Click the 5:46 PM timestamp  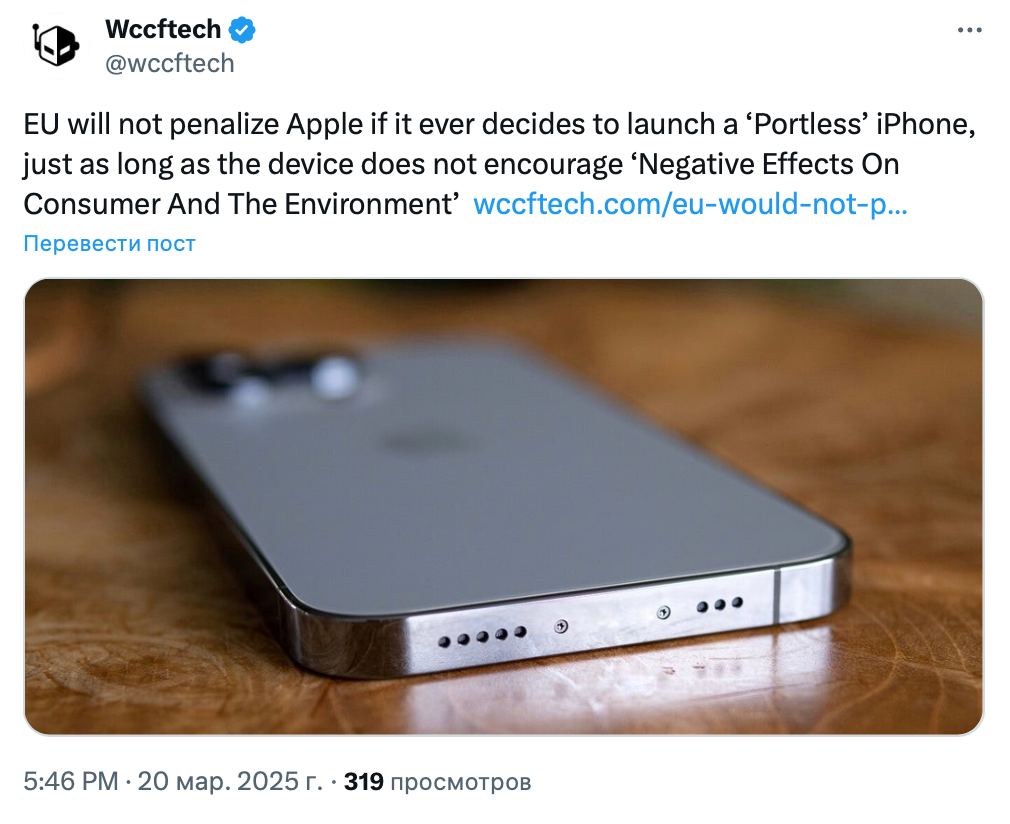click(71, 781)
